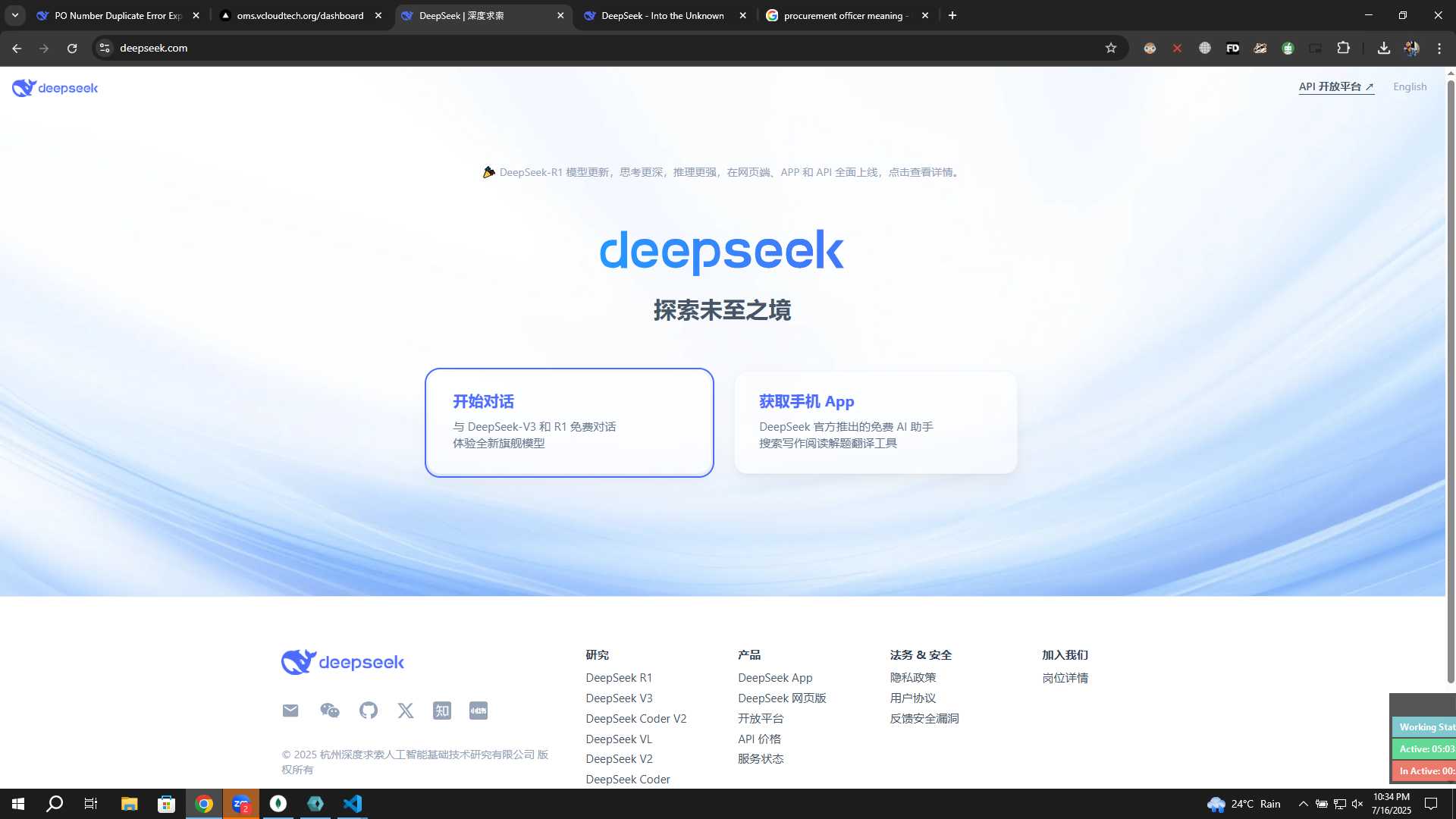This screenshot has height=819, width=1456.
Task: Click the Working Status widget
Action: (x=1424, y=727)
